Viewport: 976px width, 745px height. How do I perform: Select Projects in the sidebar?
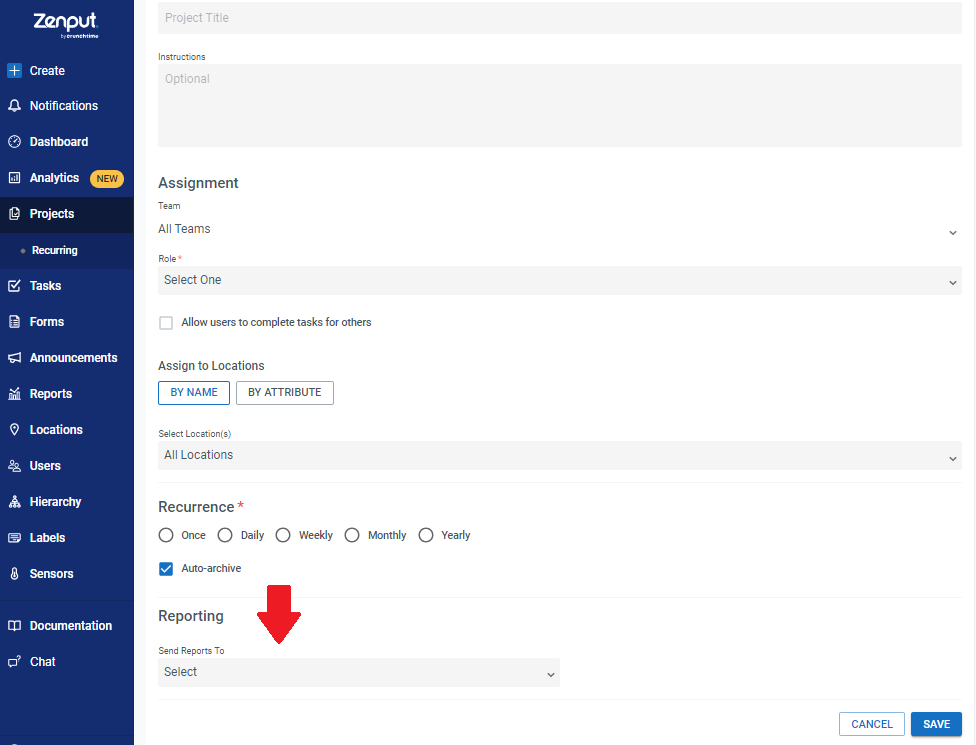coord(52,214)
